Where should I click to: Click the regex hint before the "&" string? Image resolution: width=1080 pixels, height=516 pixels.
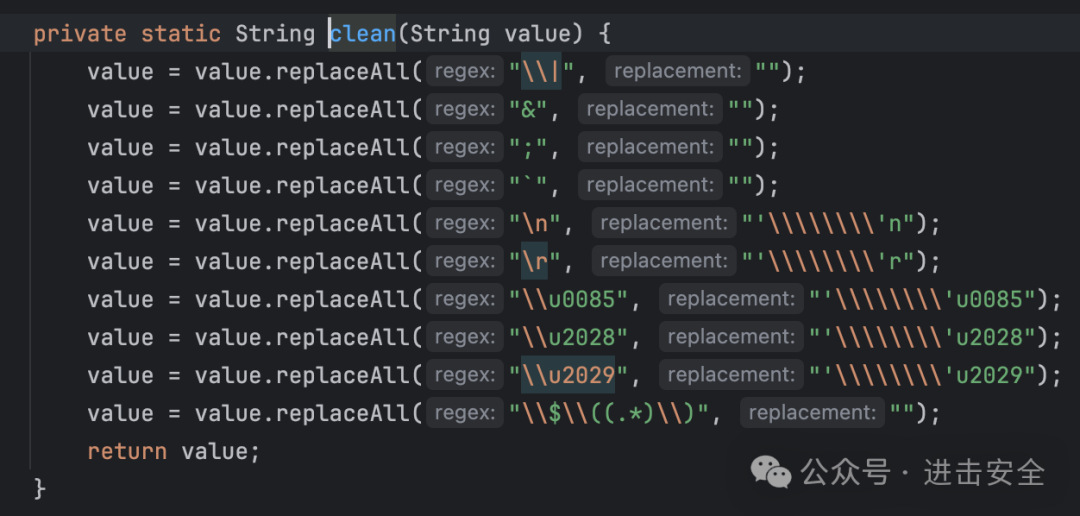(x=463, y=109)
